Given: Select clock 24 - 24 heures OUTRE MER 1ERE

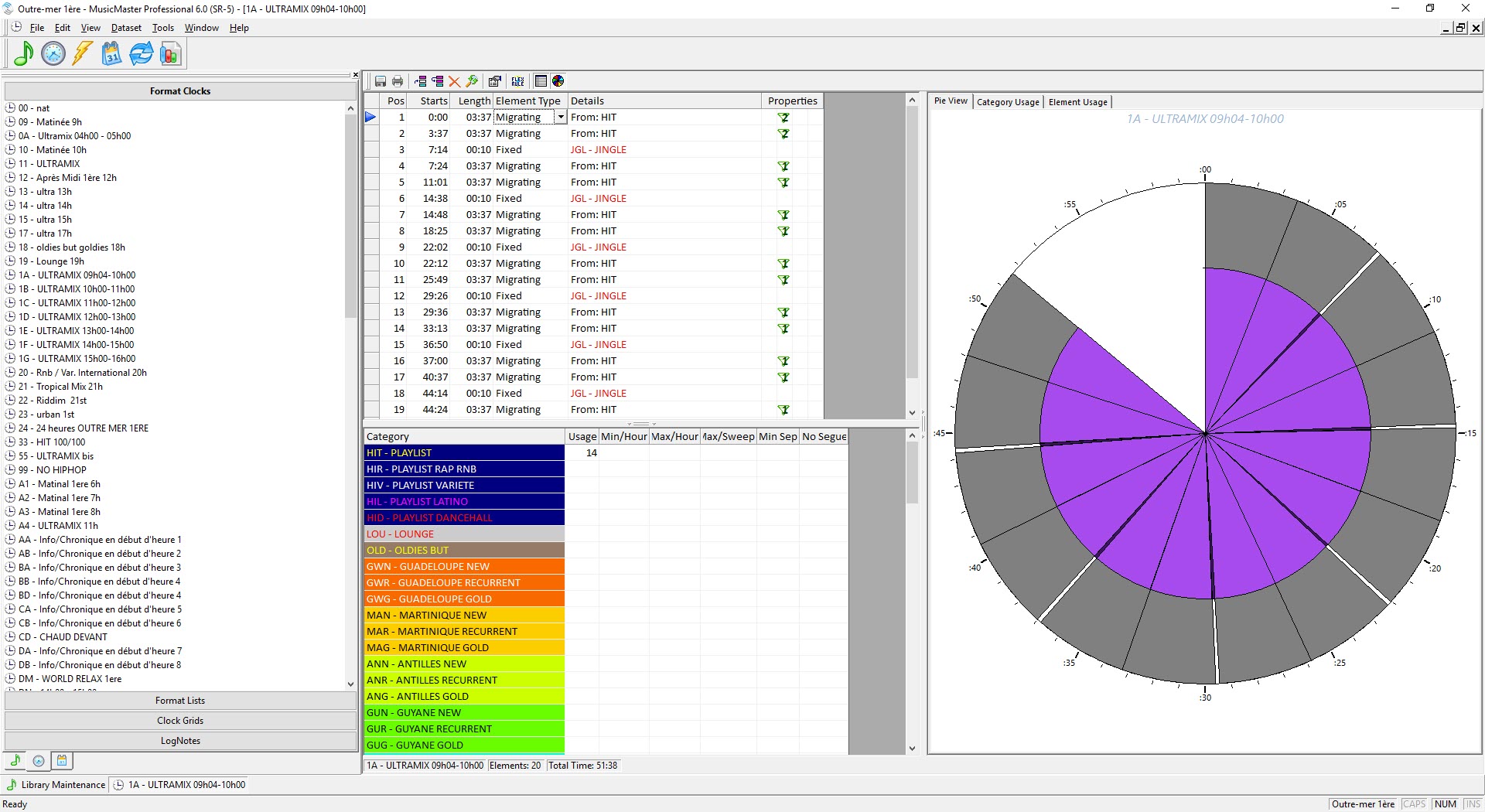Looking at the screenshot, I should pos(84,428).
